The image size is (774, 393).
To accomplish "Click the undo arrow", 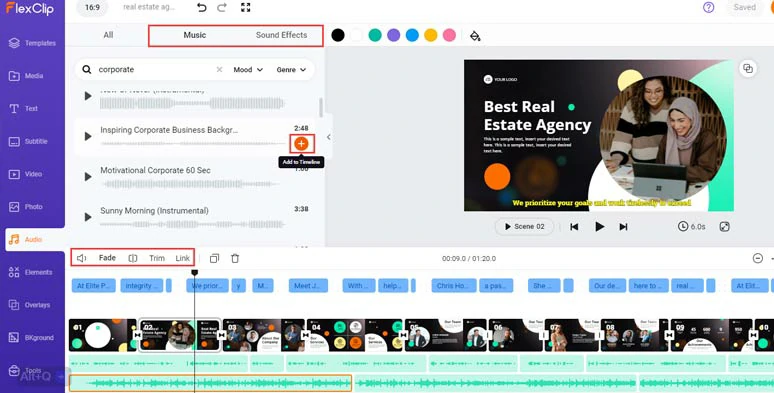I will coord(201,7).
